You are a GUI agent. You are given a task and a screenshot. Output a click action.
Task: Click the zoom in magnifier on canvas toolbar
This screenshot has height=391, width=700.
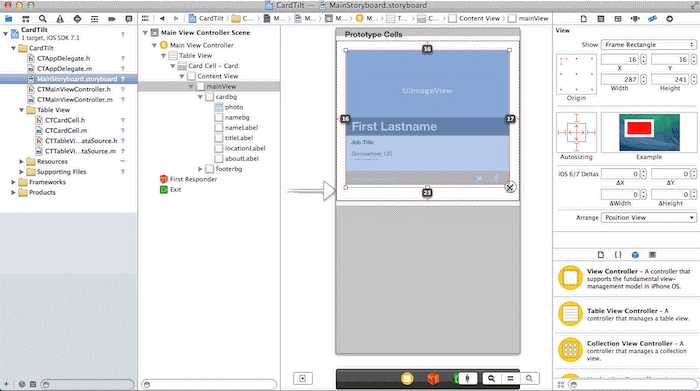[x=529, y=379]
